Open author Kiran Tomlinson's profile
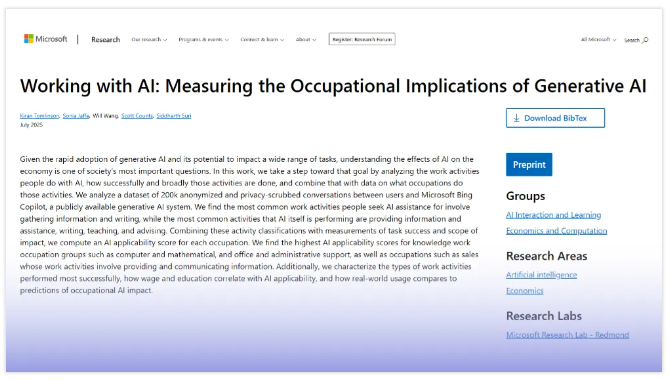Screen dimensions: 669x381 pyautogui.click(x=39, y=116)
